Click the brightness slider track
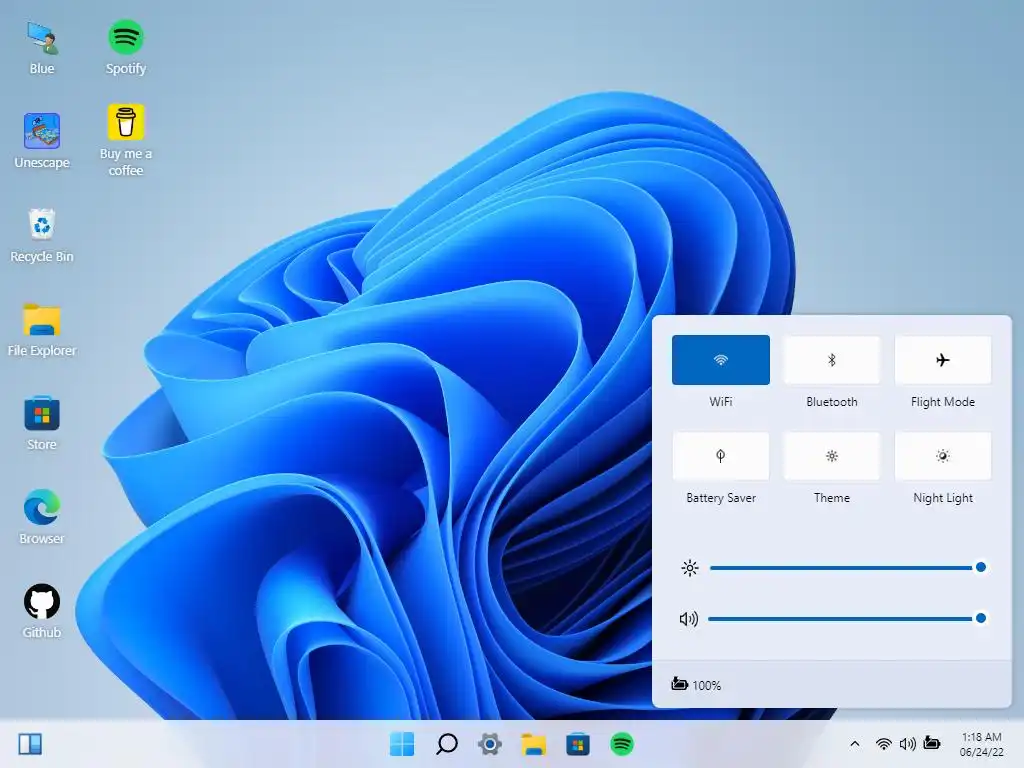The image size is (1024, 768). (848, 568)
